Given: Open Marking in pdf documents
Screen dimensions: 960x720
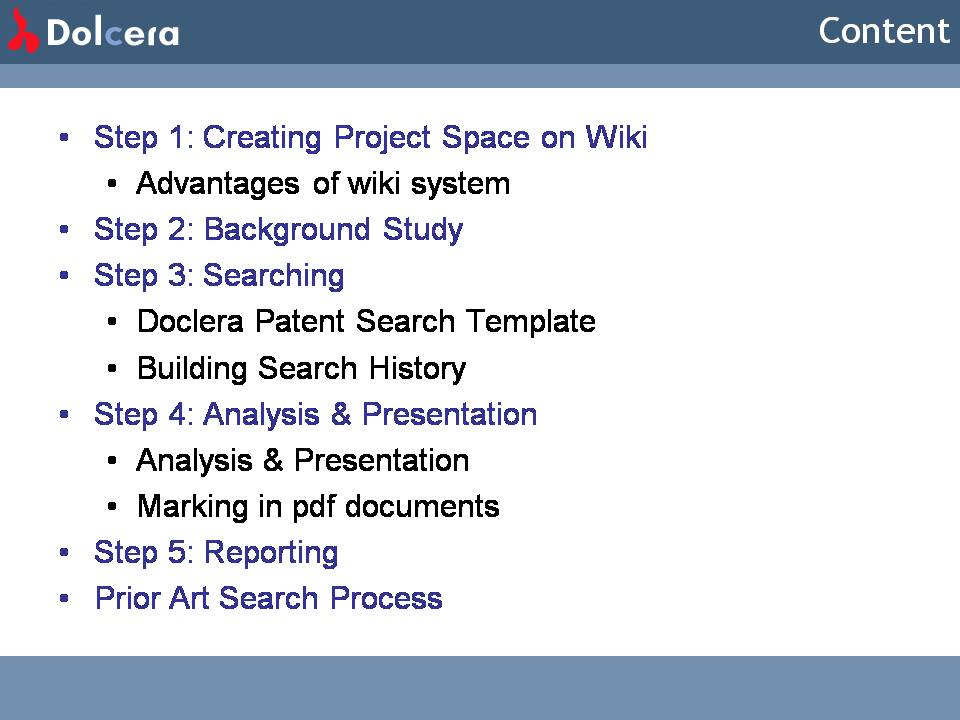Looking at the screenshot, I should (x=318, y=506).
